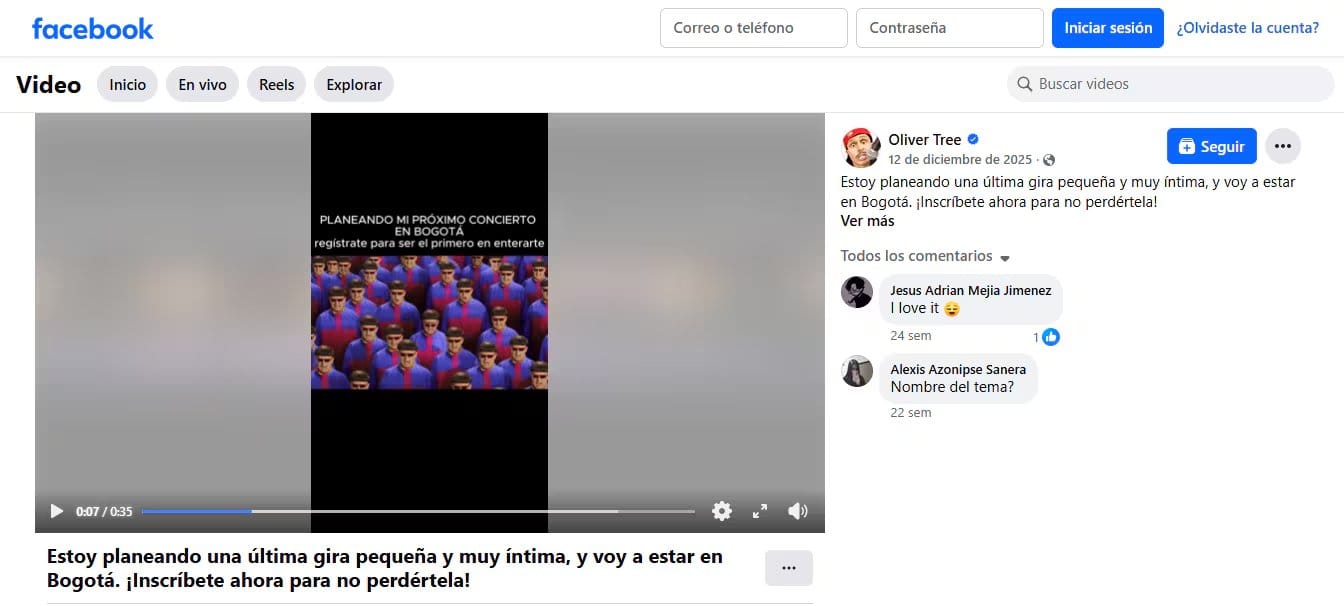Click the 12 de diciembre de 2025 date
This screenshot has height=606, width=1344.
pos(959,160)
